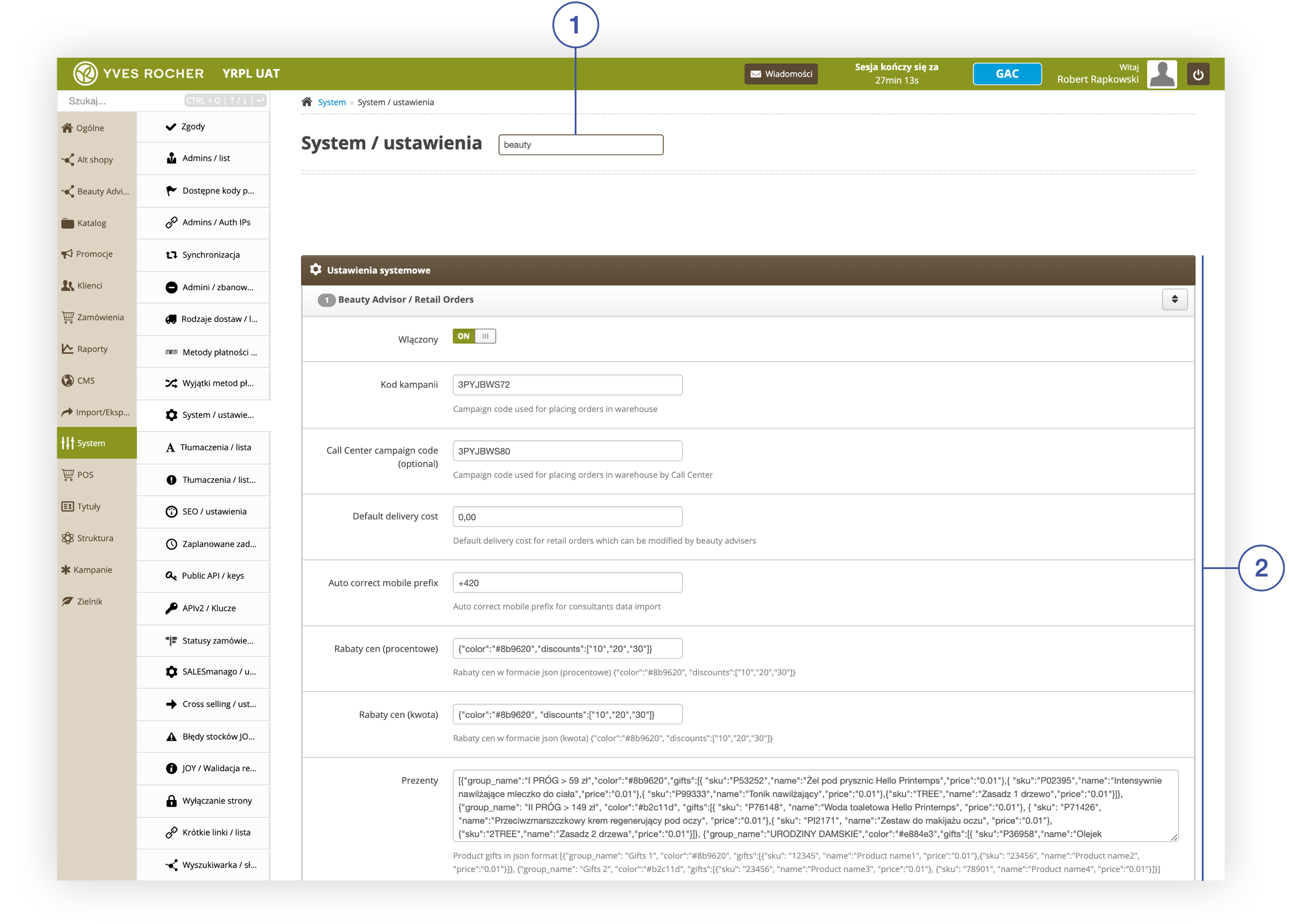
Task: Open Błędy stocków JO... submenu item
Action: 203,736
